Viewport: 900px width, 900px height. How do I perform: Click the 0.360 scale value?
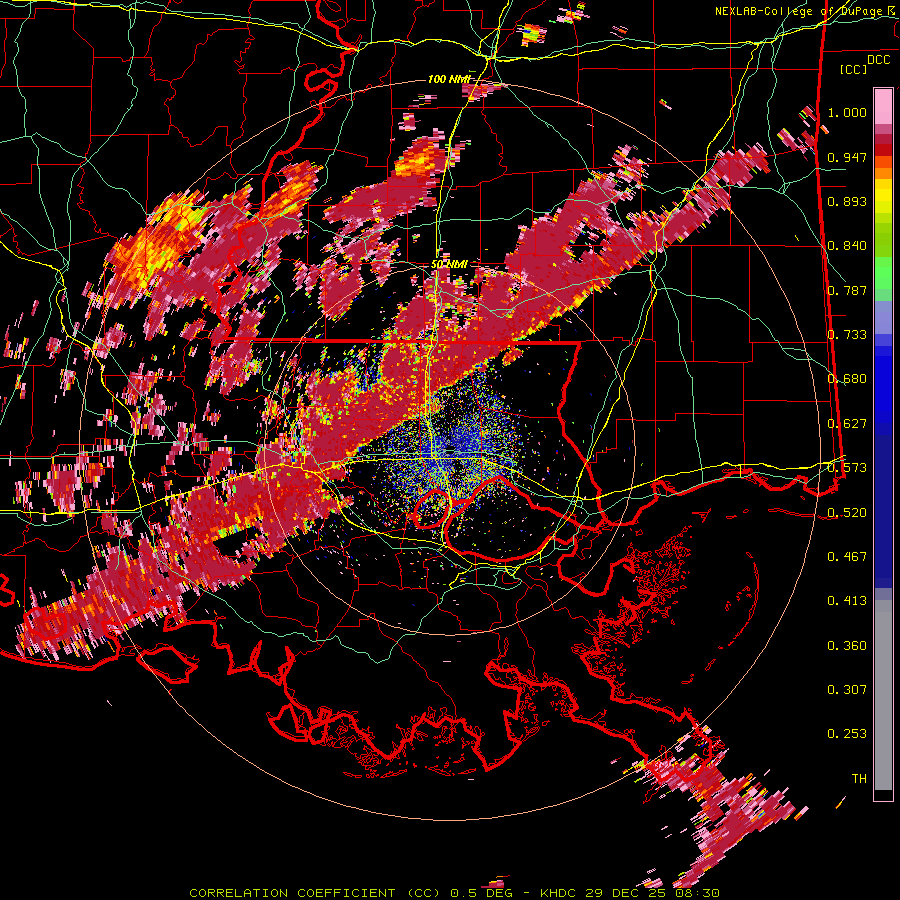(x=847, y=646)
